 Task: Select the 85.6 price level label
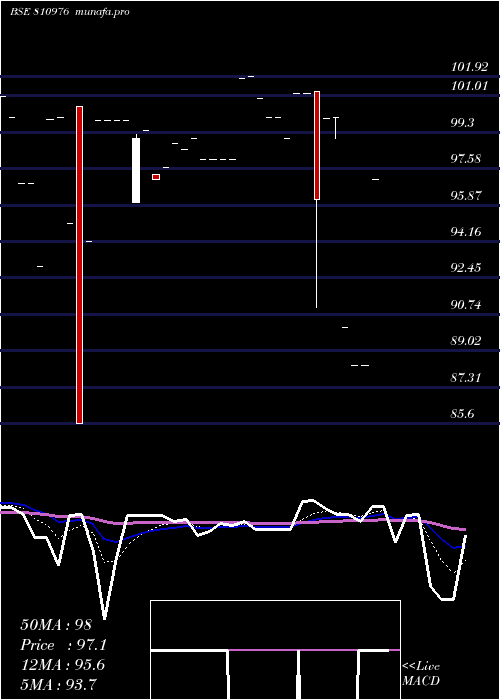click(462, 414)
